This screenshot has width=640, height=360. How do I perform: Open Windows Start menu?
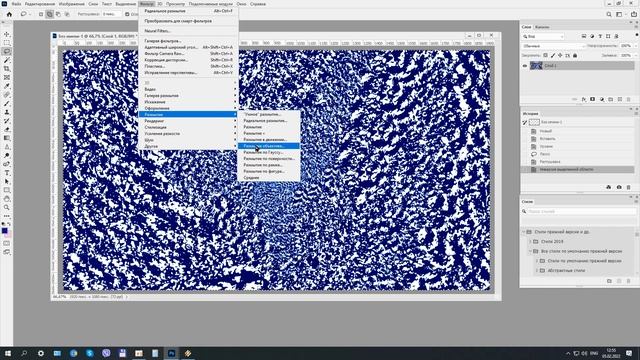(x=8, y=353)
